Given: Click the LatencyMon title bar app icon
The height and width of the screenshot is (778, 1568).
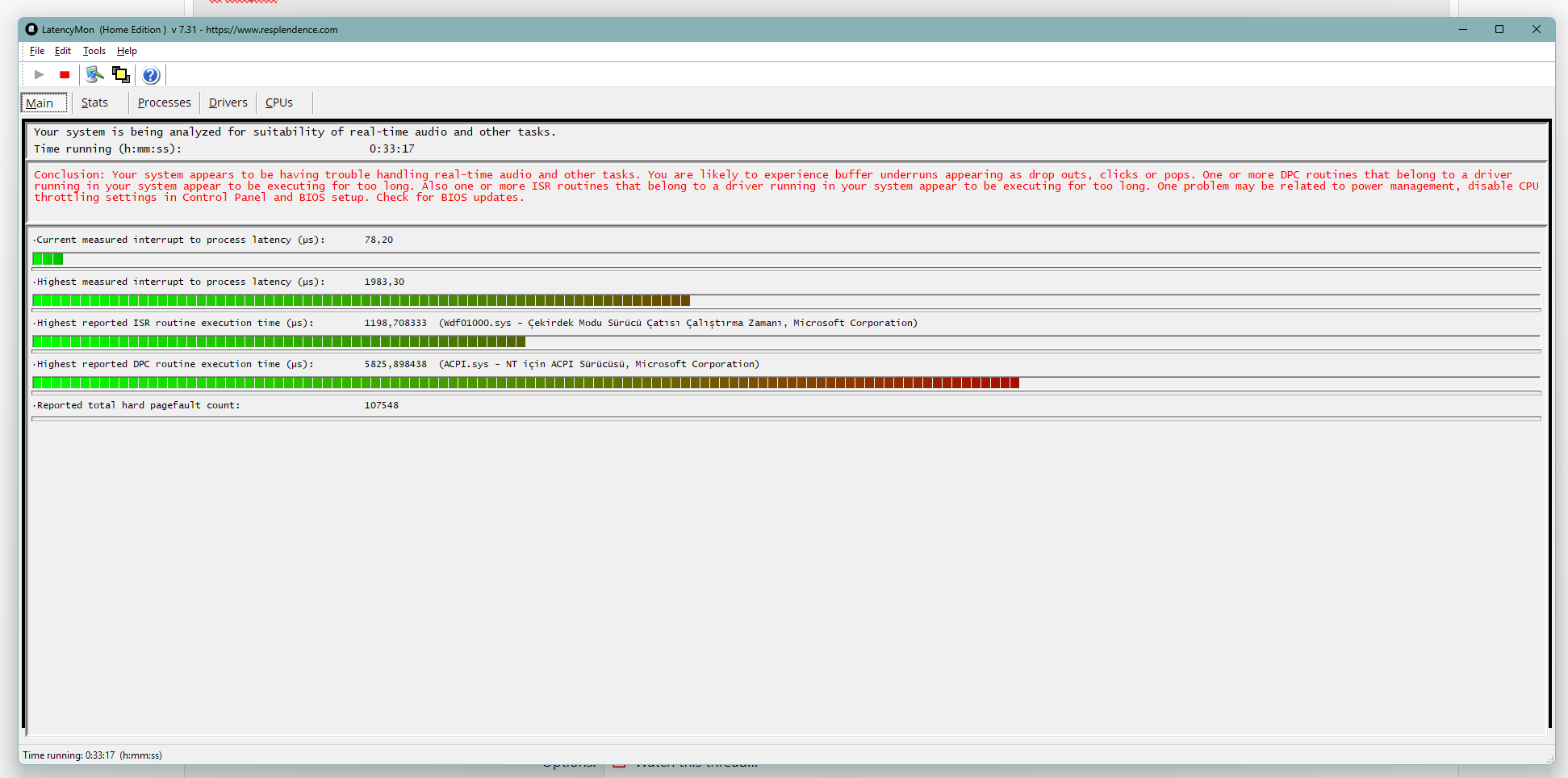Looking at the screenshot, I should coord(31,30).
